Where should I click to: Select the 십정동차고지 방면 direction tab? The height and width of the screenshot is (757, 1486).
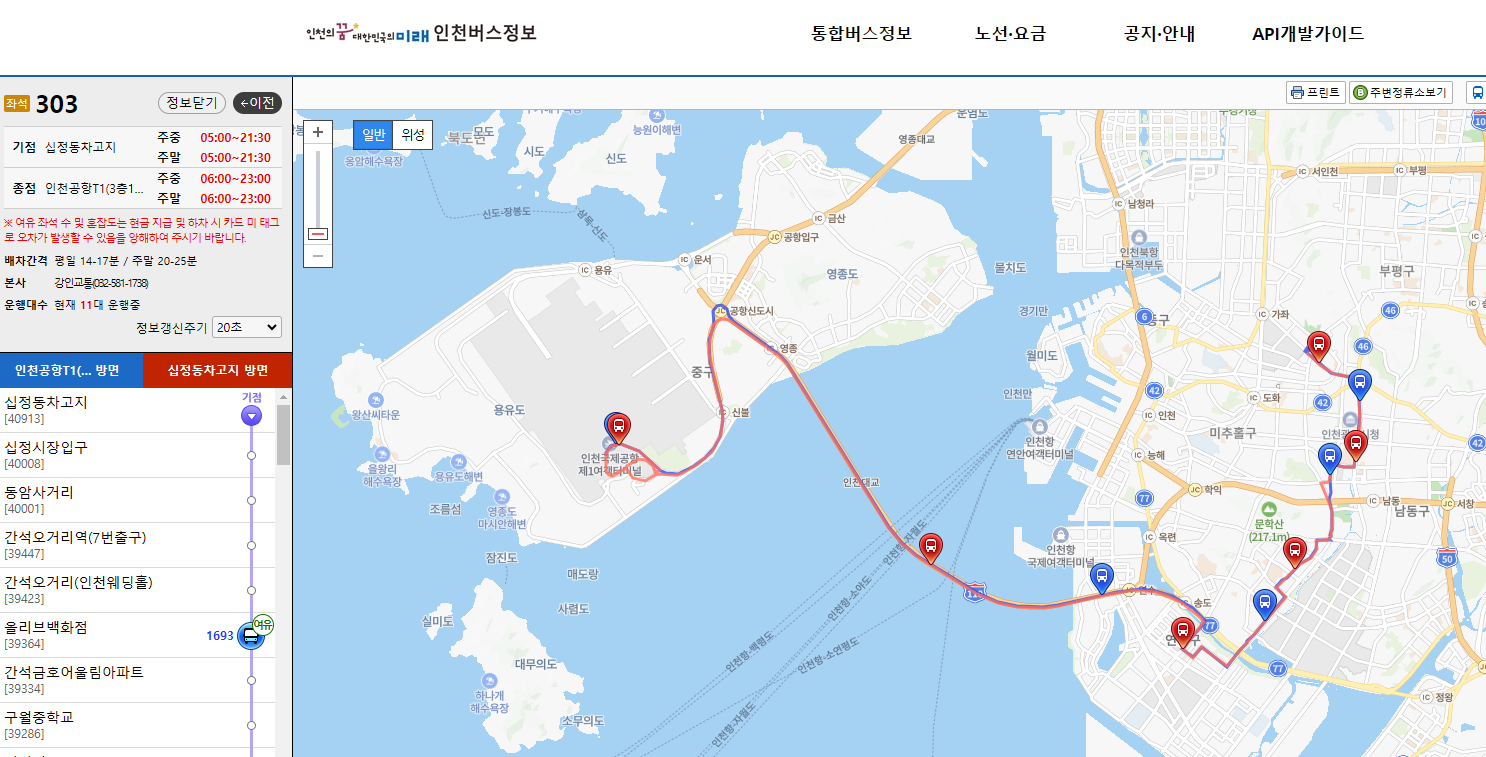(218, 370)
